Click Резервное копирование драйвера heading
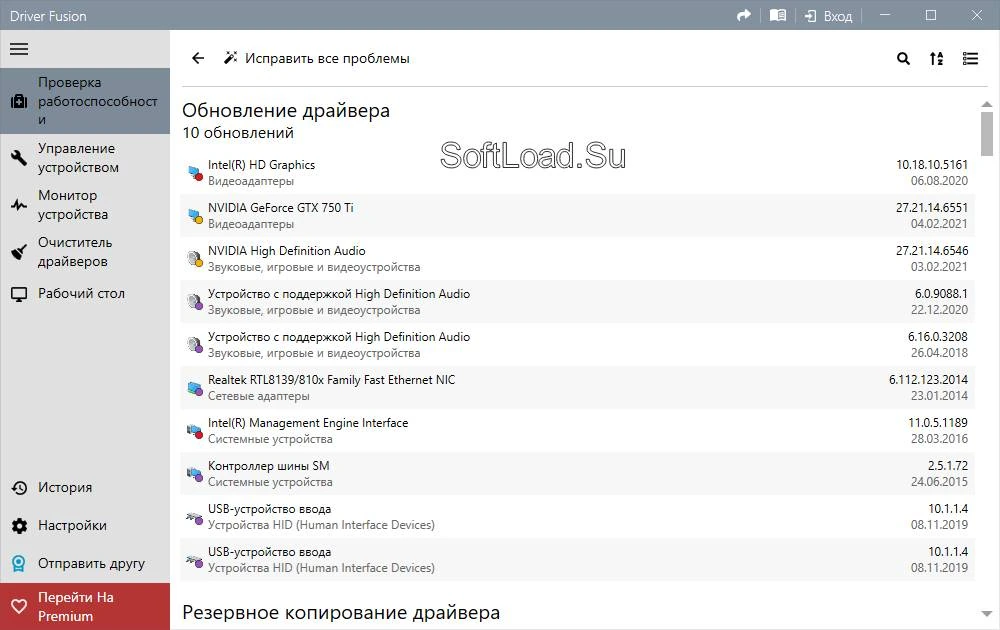Viewport: 1000px width, 630px height. (341, 613)
